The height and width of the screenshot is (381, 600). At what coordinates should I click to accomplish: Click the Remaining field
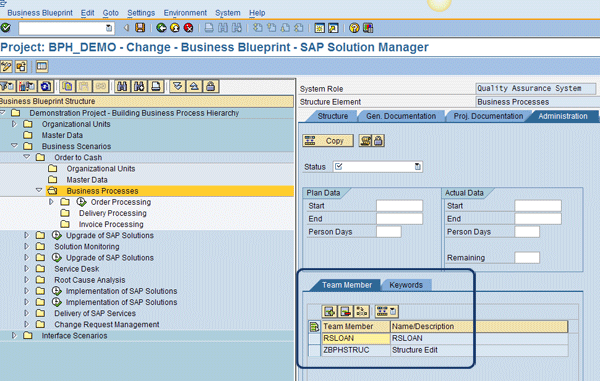527,257
